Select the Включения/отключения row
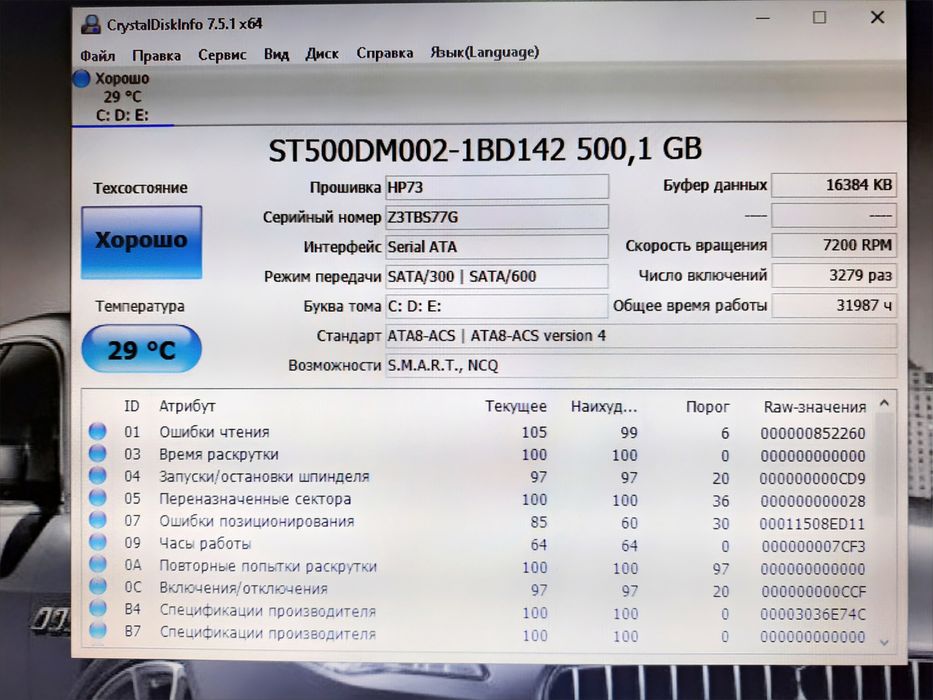Screen dimensions: 933x700 pyautogui.click(x=479, y=589)
